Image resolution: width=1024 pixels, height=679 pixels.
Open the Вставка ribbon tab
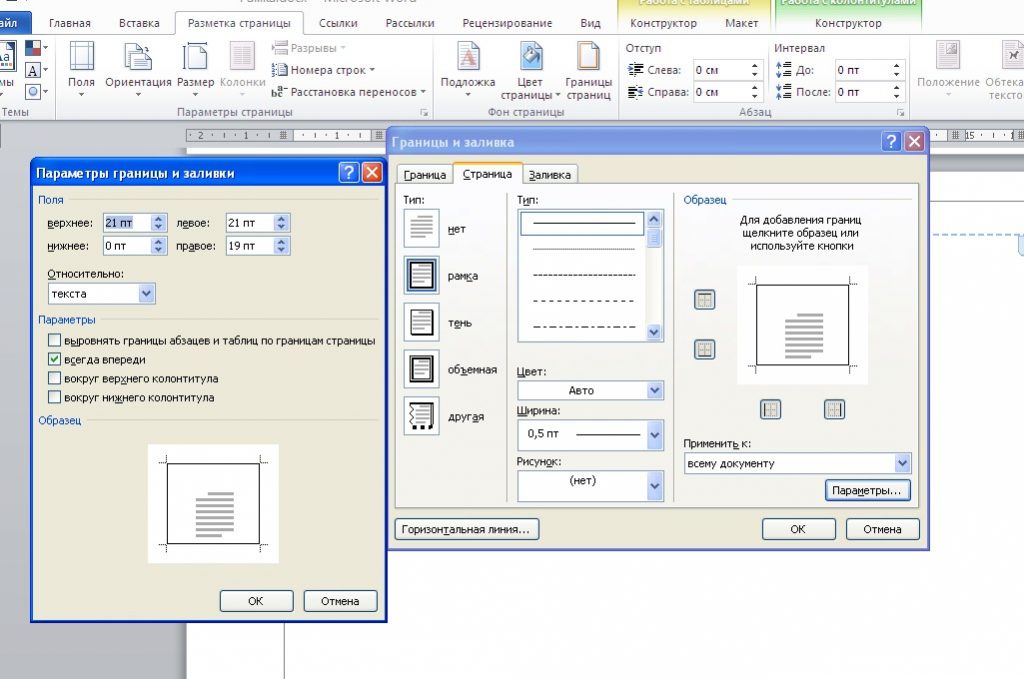pos(138,23)
